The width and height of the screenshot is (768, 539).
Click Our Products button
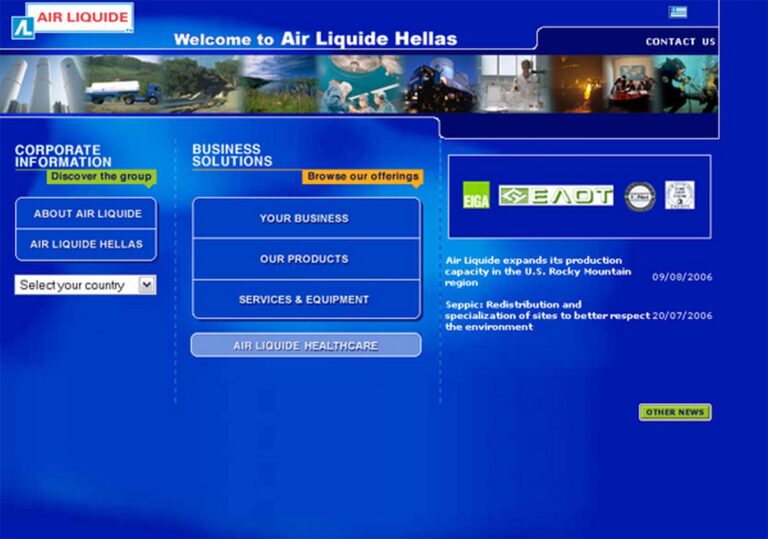point(305,259)
